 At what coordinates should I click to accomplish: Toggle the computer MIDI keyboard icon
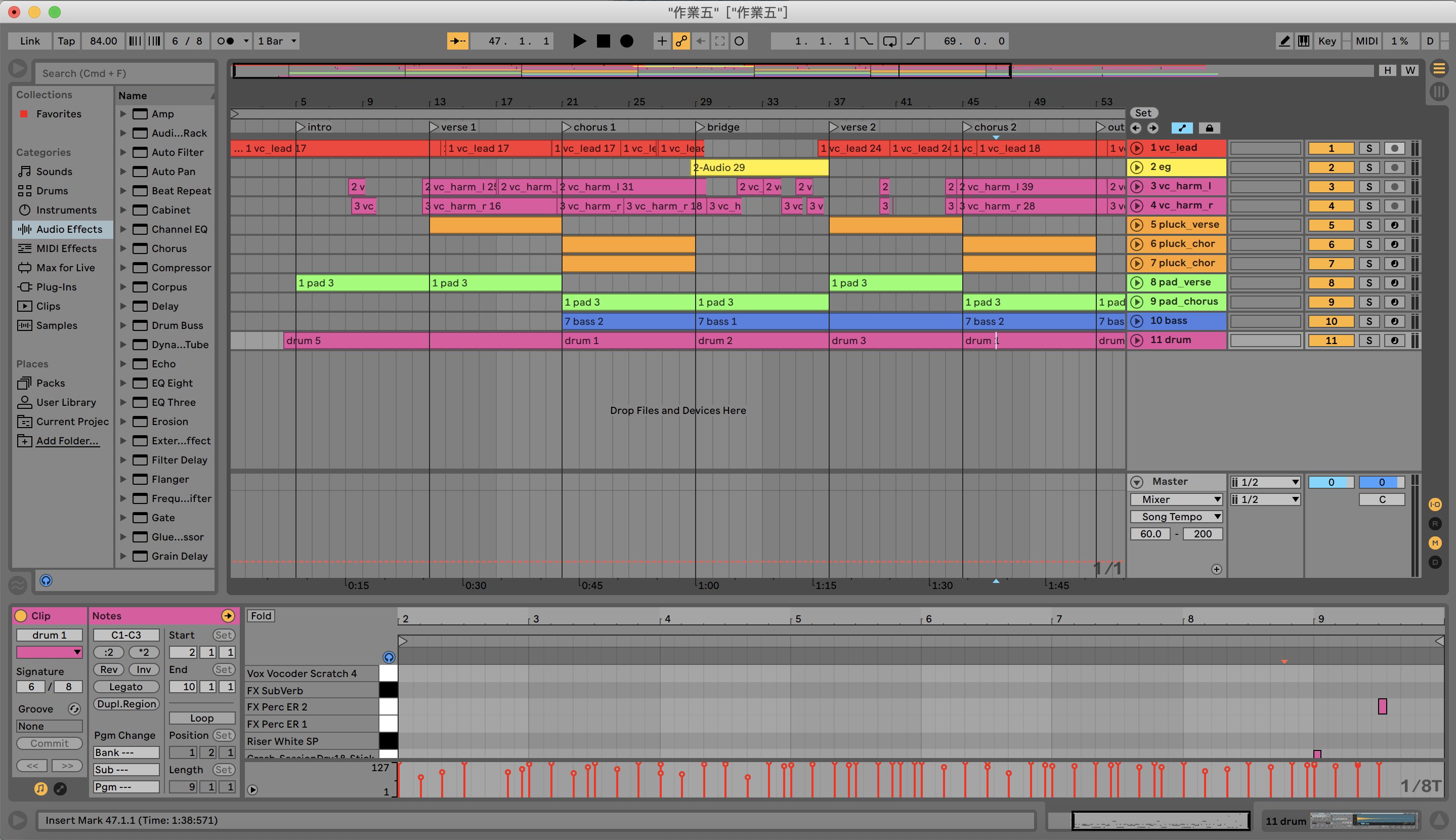tap(1303, 41)
